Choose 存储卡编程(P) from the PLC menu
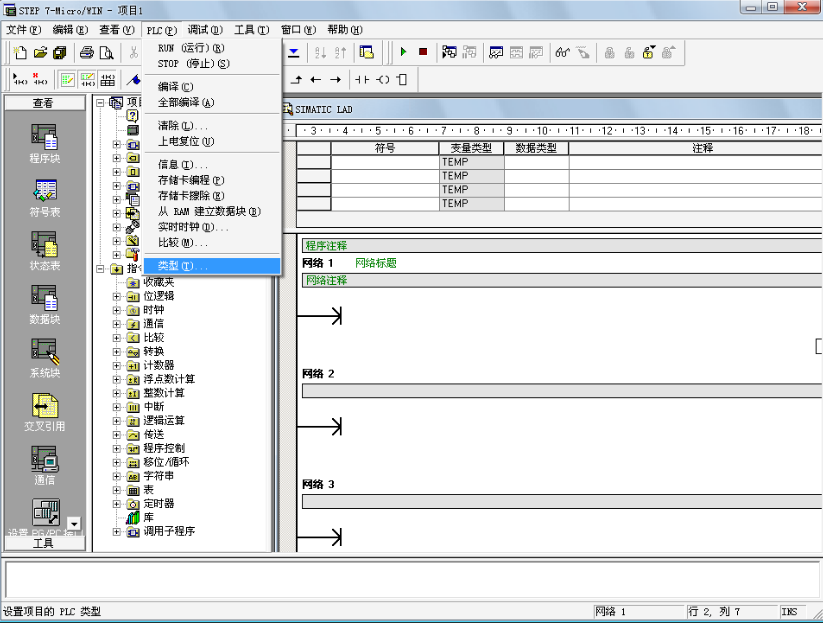 212,181
